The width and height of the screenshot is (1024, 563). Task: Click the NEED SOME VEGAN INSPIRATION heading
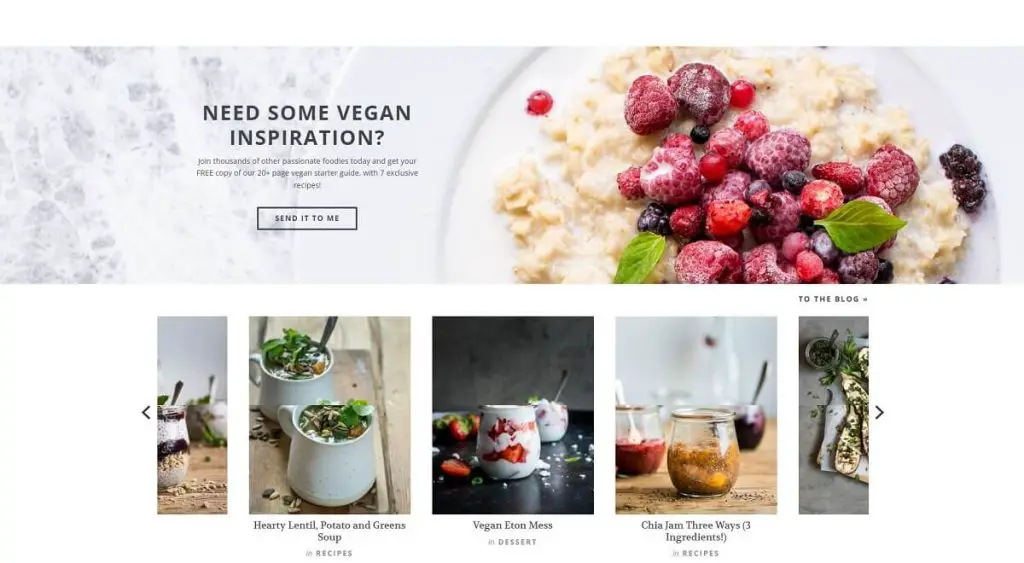(307, 125)
